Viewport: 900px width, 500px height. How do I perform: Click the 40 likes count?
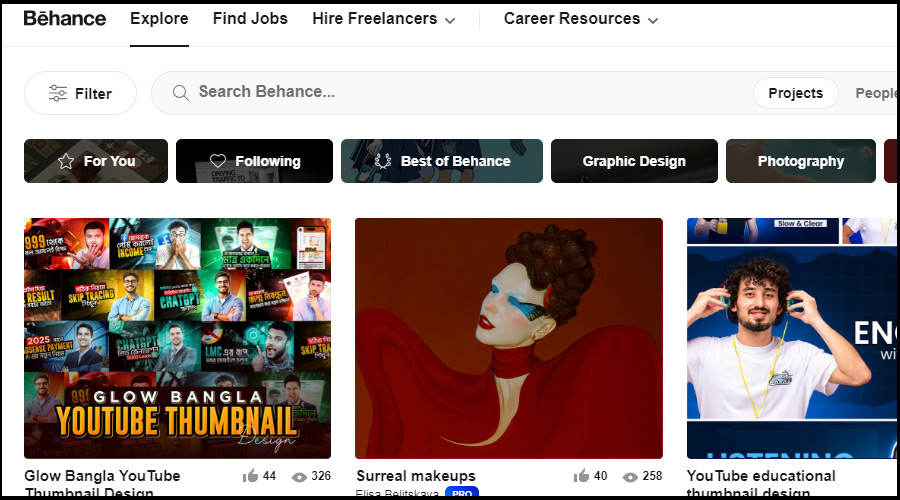[600, 476]
